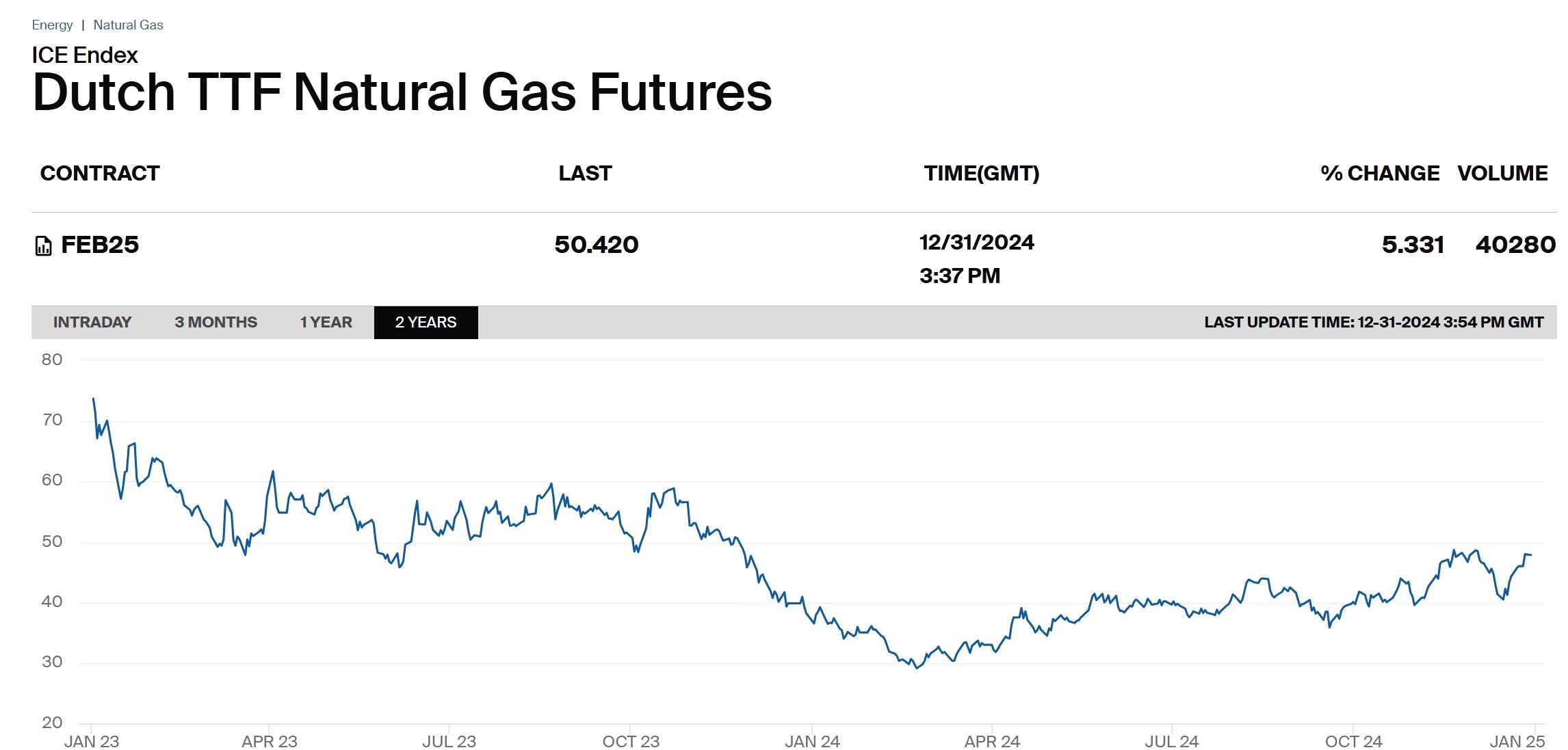Click the last update time text

click(1374, 322)
